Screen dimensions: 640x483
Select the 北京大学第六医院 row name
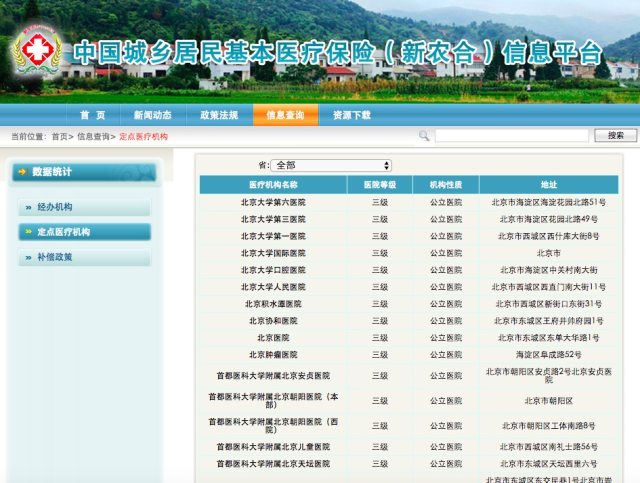click(273, 202)
